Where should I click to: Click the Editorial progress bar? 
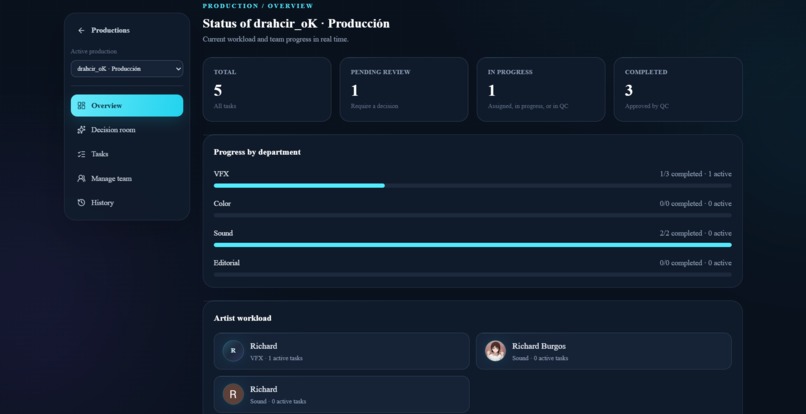click(x=472, y=275)
